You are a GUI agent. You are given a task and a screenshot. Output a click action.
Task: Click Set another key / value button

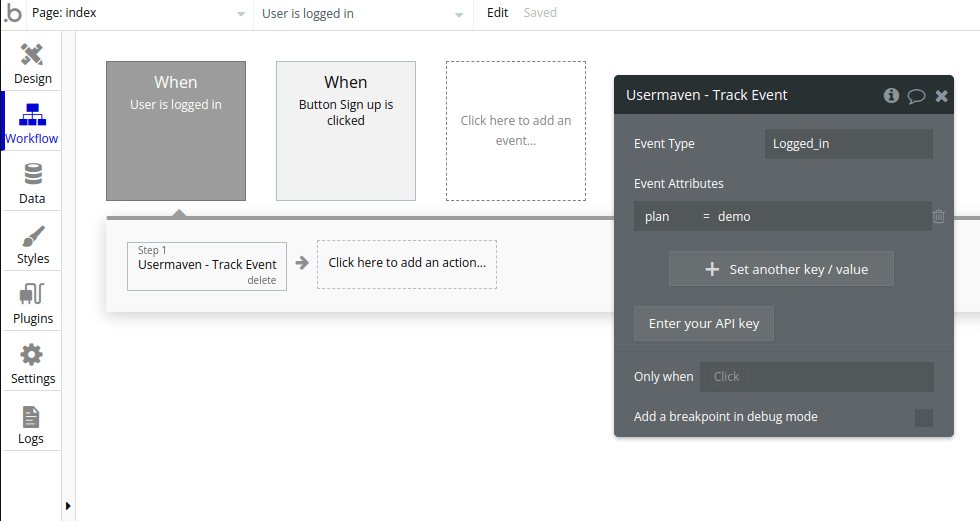(x=781, y=269)
